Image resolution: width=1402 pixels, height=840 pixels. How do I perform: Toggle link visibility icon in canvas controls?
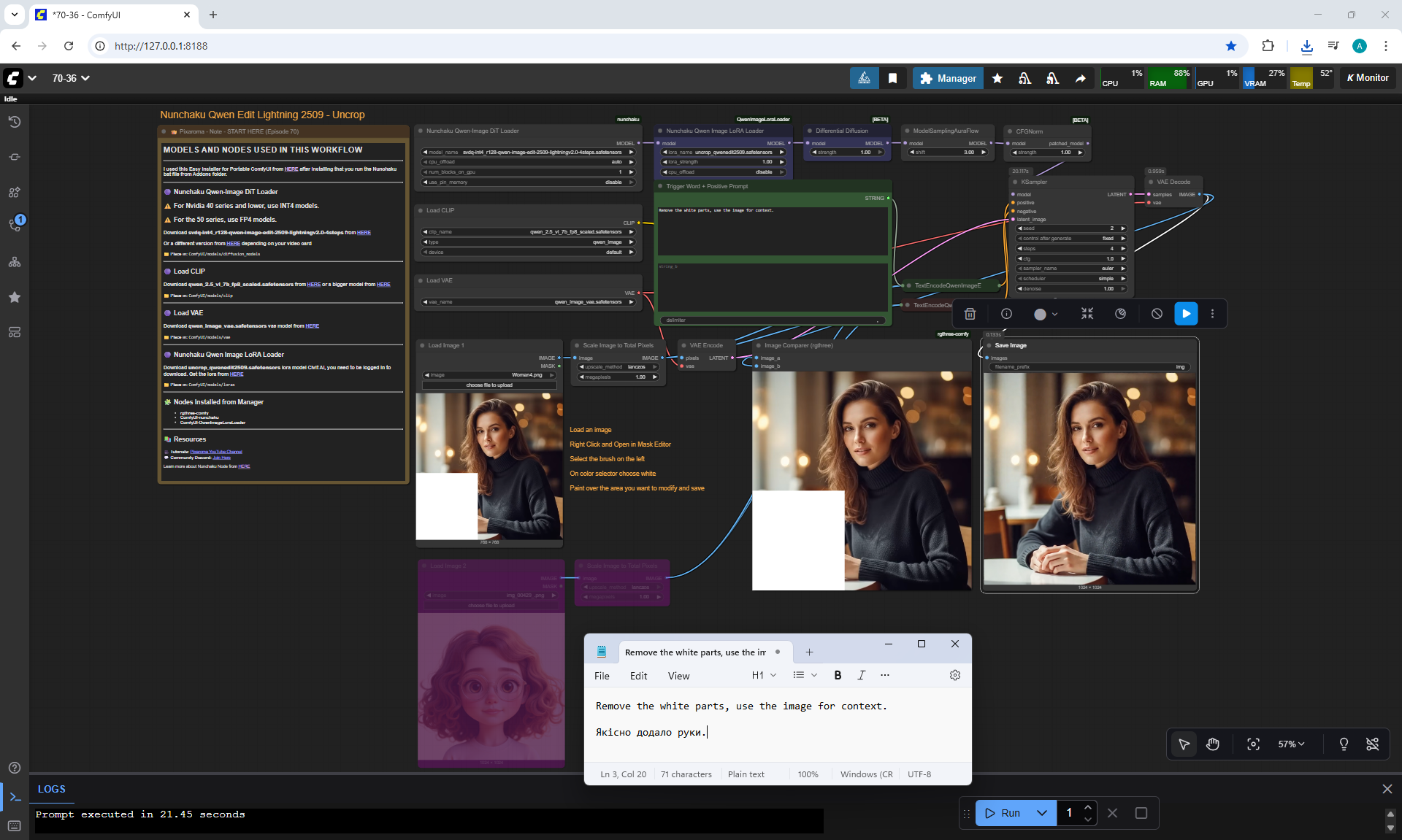(1372, 744)
